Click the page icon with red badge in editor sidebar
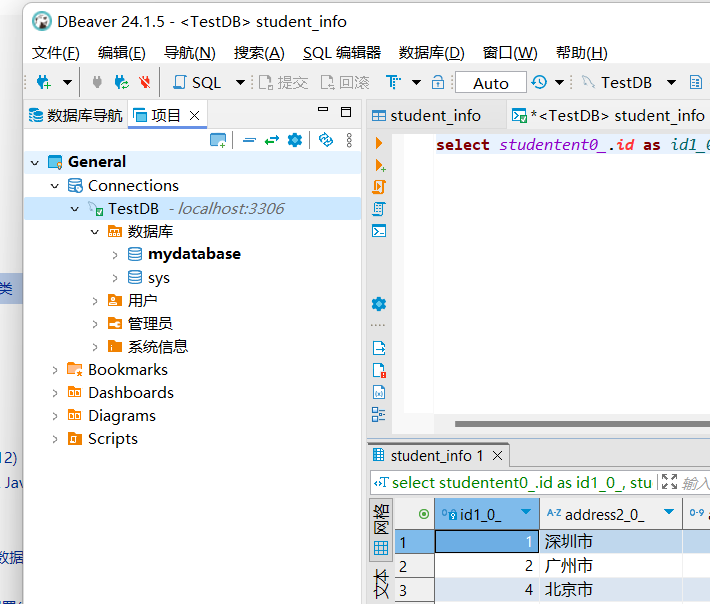The width and height of the screenshot is (710, 604). [379, 370]
